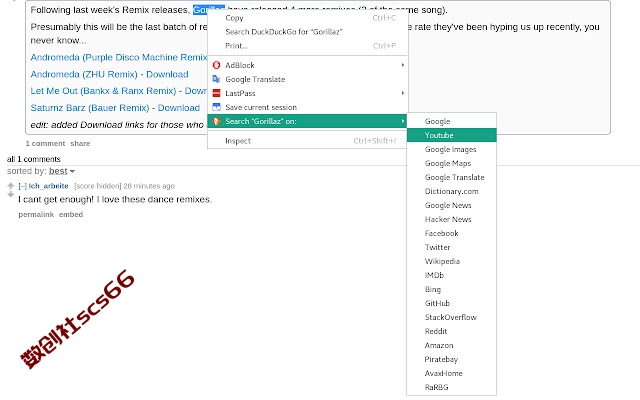Select Search DuckDuckGo for Gorillaz

(308, 32)
